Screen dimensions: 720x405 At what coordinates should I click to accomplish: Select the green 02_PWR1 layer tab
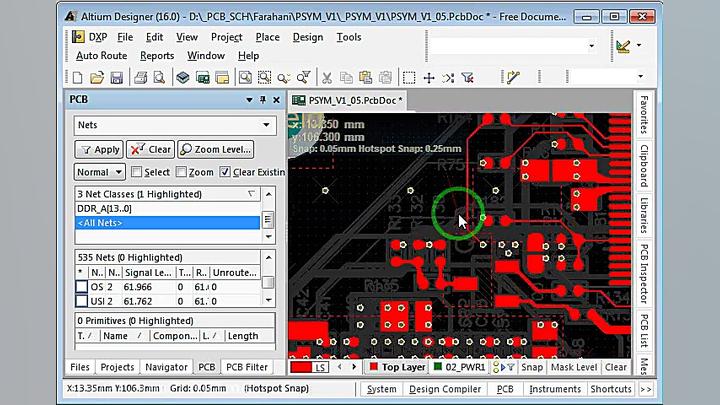(x=459, y=367)
